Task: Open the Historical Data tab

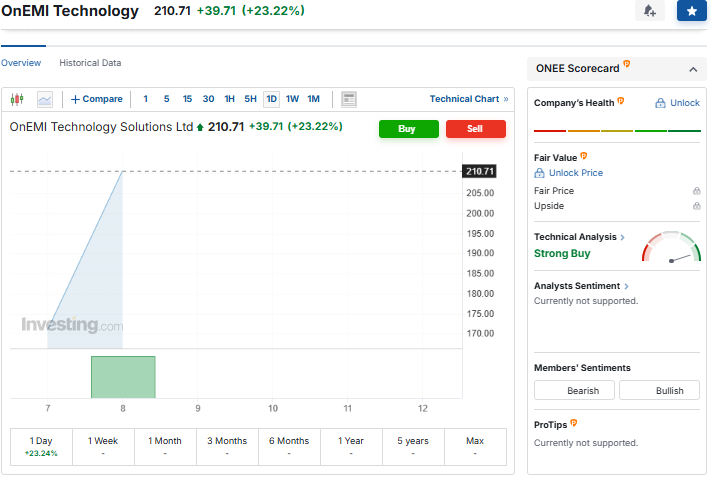Action: click(90, 63)
